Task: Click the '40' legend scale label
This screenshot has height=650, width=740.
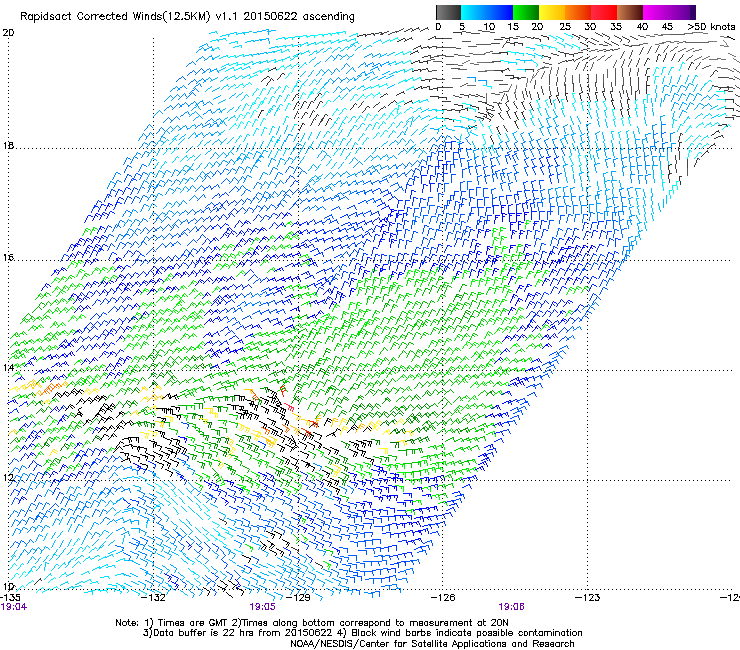Action: coord(642,27)
